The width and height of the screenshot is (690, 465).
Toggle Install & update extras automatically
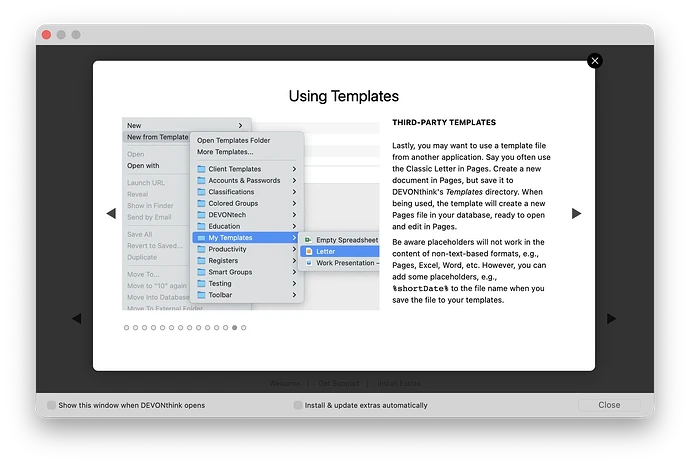point(298,405)
